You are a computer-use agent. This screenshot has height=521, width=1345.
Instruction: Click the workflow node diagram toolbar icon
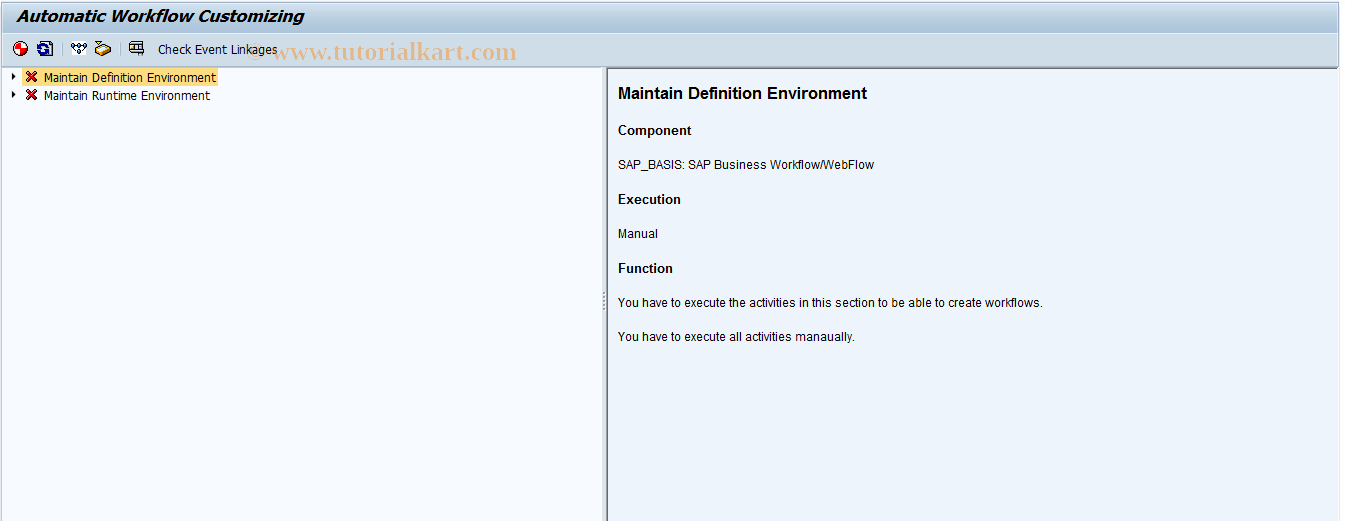[79, 49]
